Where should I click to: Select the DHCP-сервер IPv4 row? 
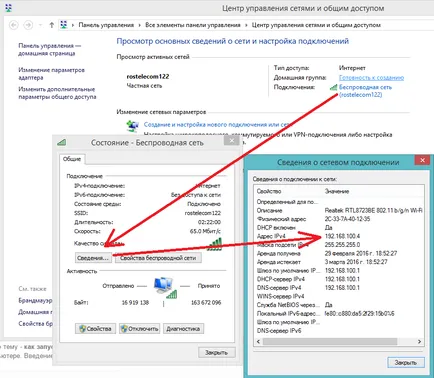(x=339, y=279)
